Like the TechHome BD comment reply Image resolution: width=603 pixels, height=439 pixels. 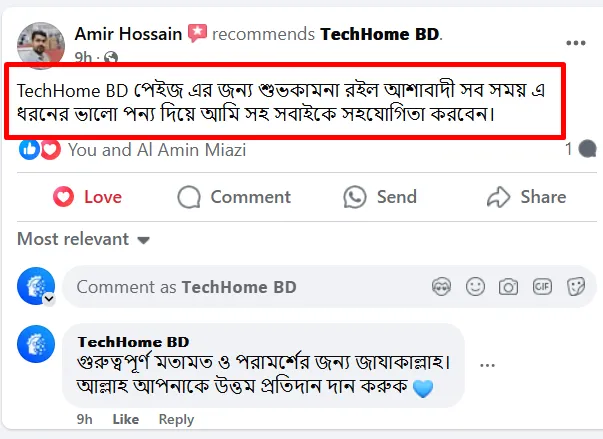coord(126,419)
